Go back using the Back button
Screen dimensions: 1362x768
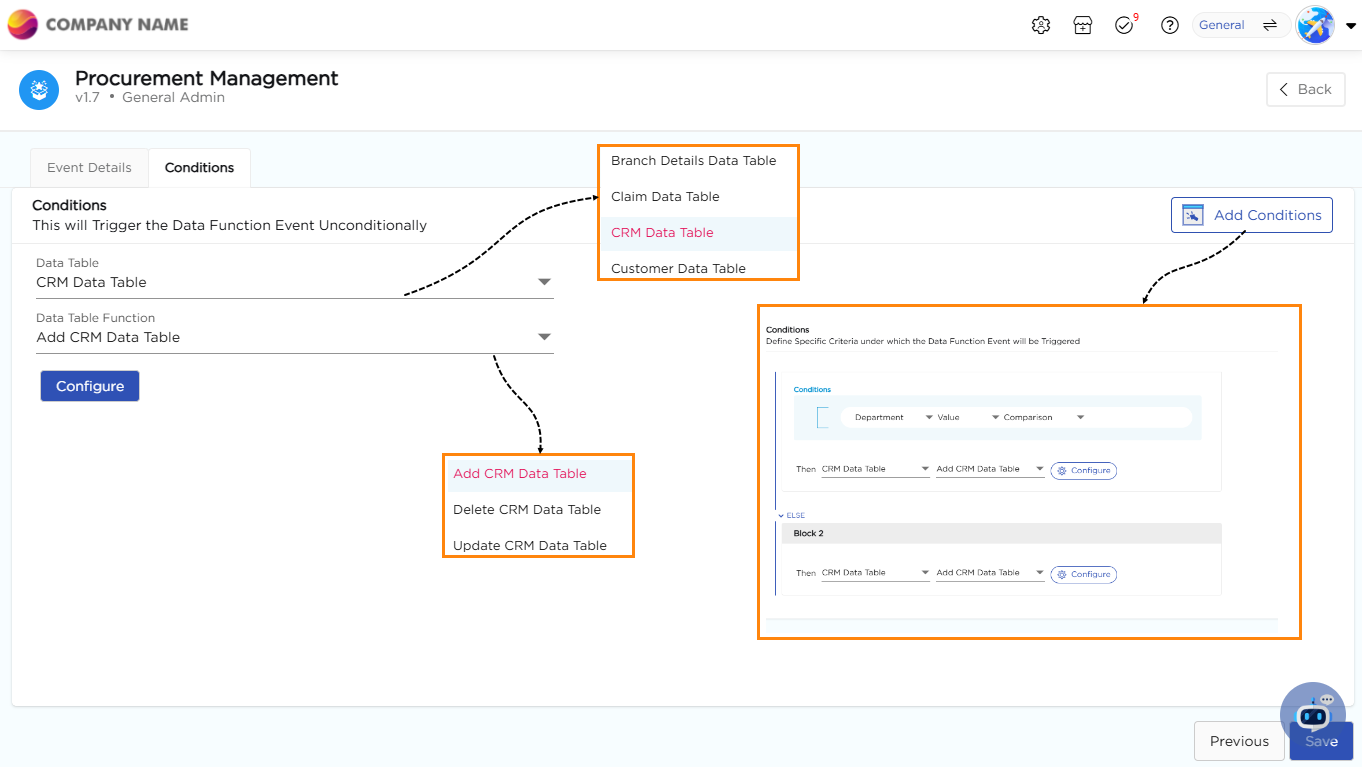point(1305,89)
